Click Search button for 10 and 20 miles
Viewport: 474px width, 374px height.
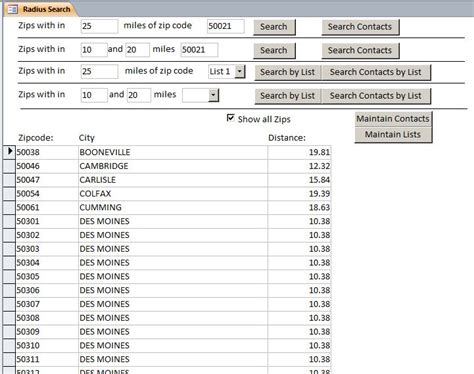coord(274,50)
